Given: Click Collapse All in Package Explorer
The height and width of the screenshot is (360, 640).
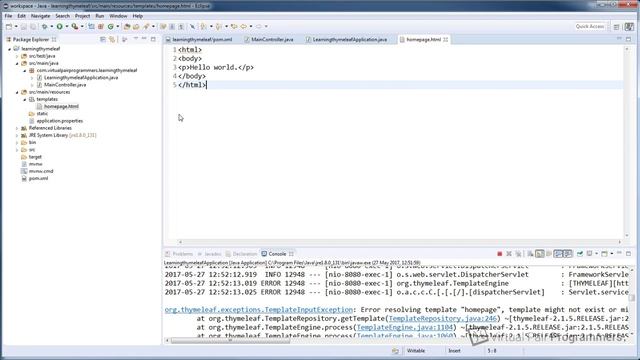Looking at the screenshot, I should (103, 39).
